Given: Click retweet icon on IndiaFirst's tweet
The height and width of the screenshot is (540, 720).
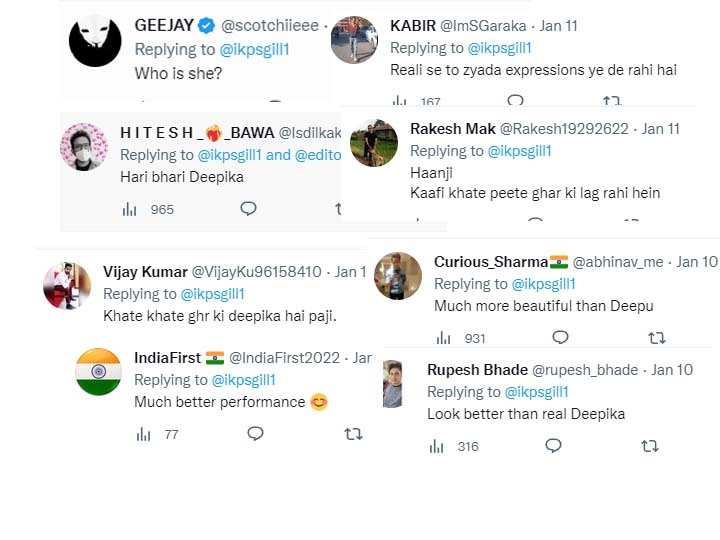Looking at the screenshot, I should click(x=353, y=434).
